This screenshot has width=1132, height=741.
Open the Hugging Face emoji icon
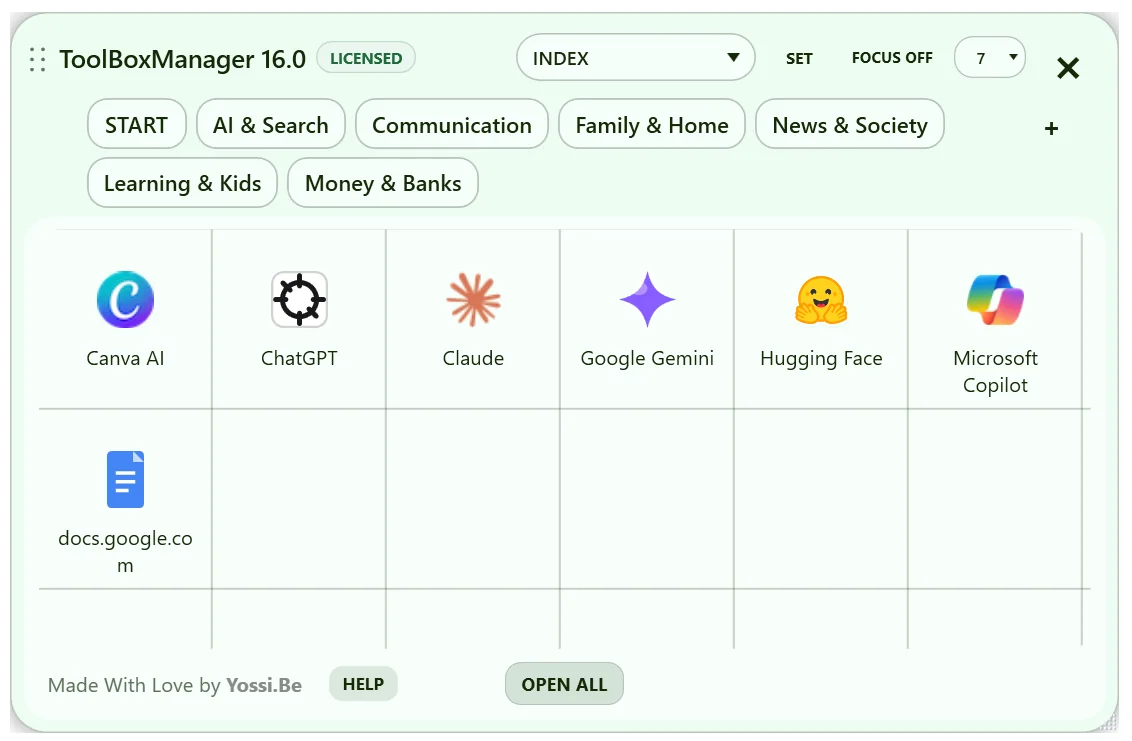tap(822, 300)
